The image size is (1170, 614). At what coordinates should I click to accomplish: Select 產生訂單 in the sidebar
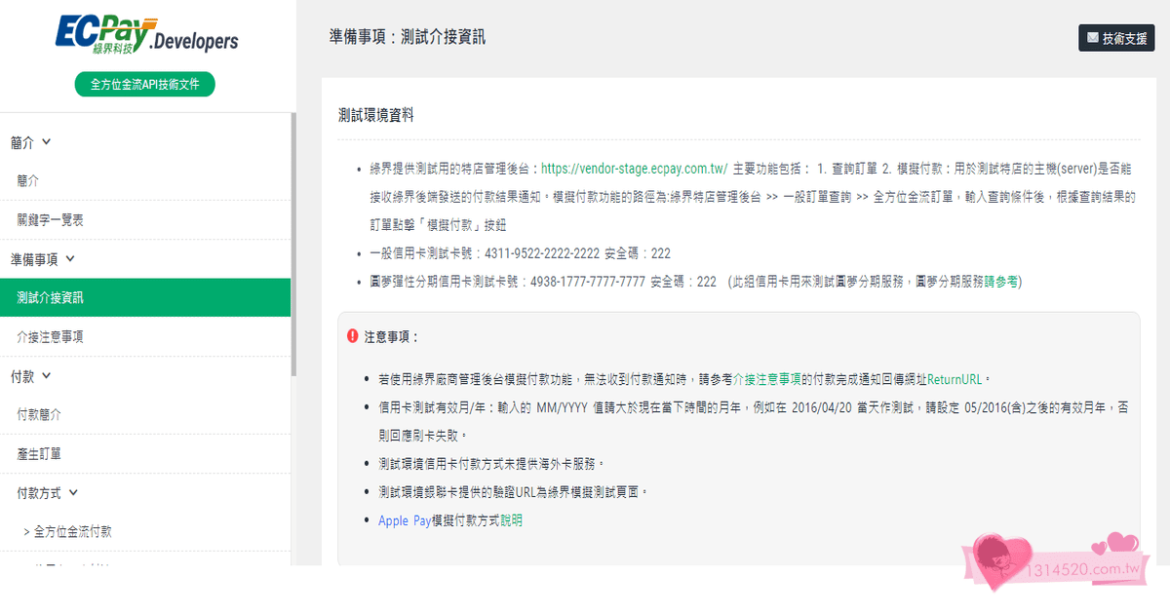40,452
